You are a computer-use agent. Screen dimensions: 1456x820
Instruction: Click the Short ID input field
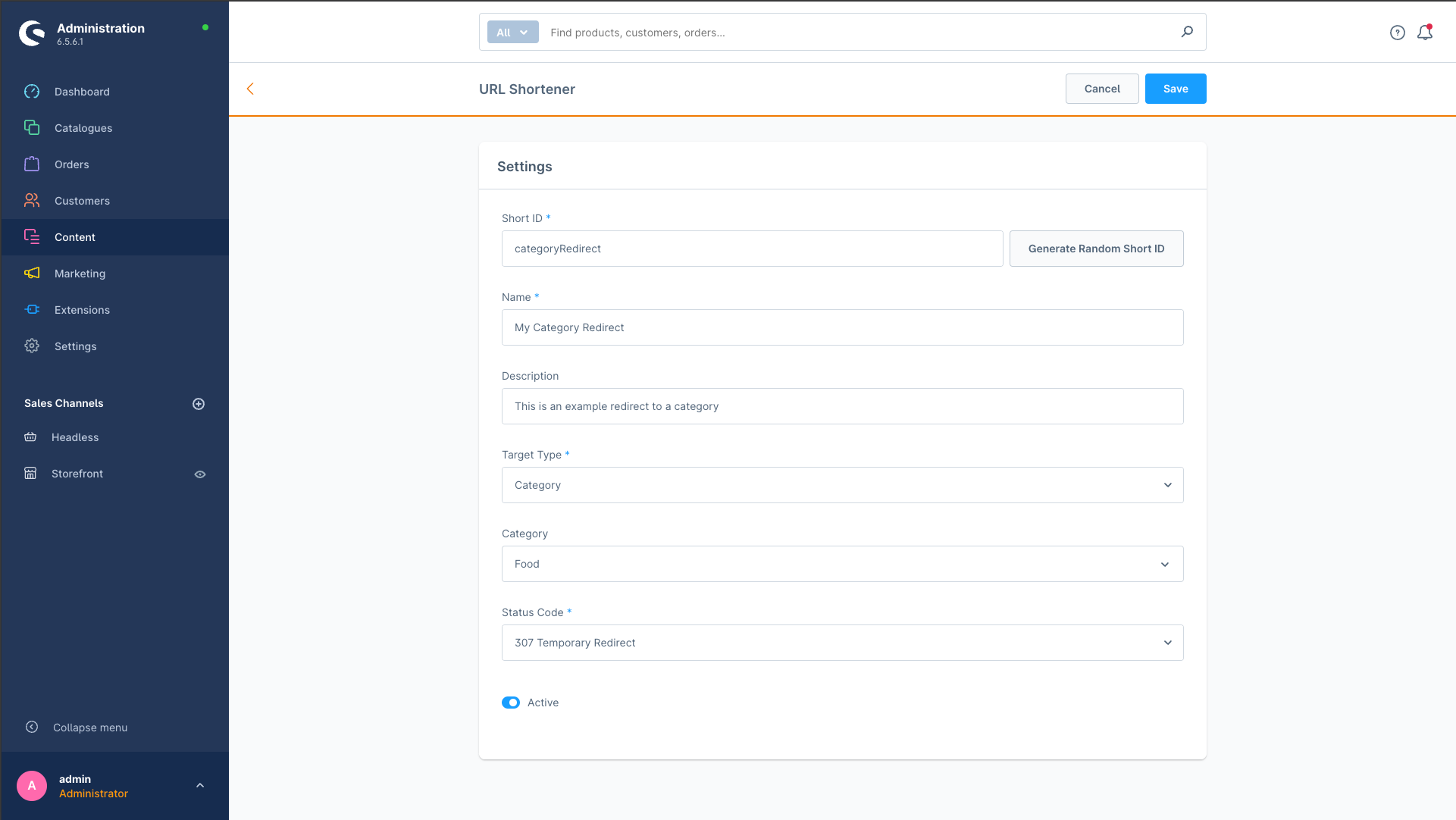[x=752, y=249]
